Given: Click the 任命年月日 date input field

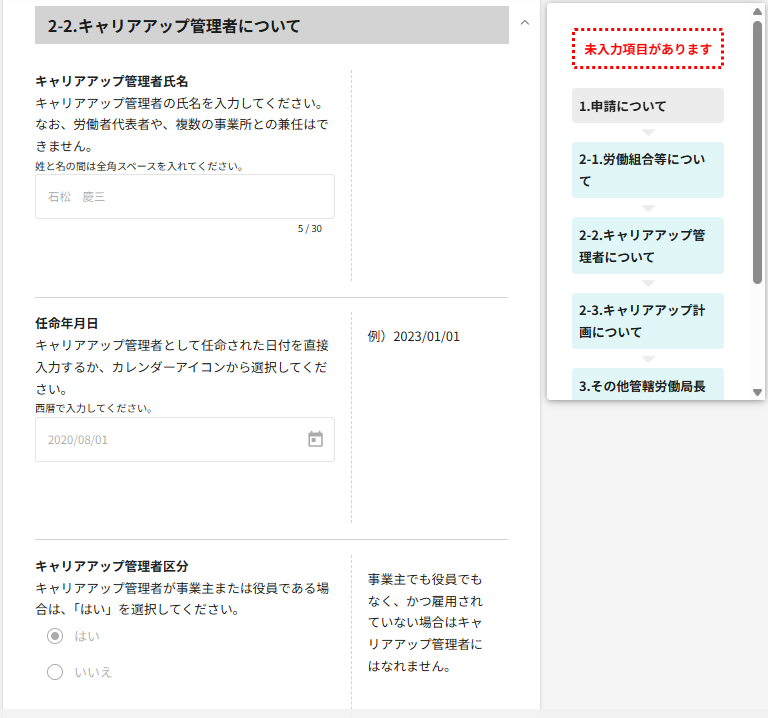Looking at the screenshot, I should pyautogui.click(x=170, y=439).
